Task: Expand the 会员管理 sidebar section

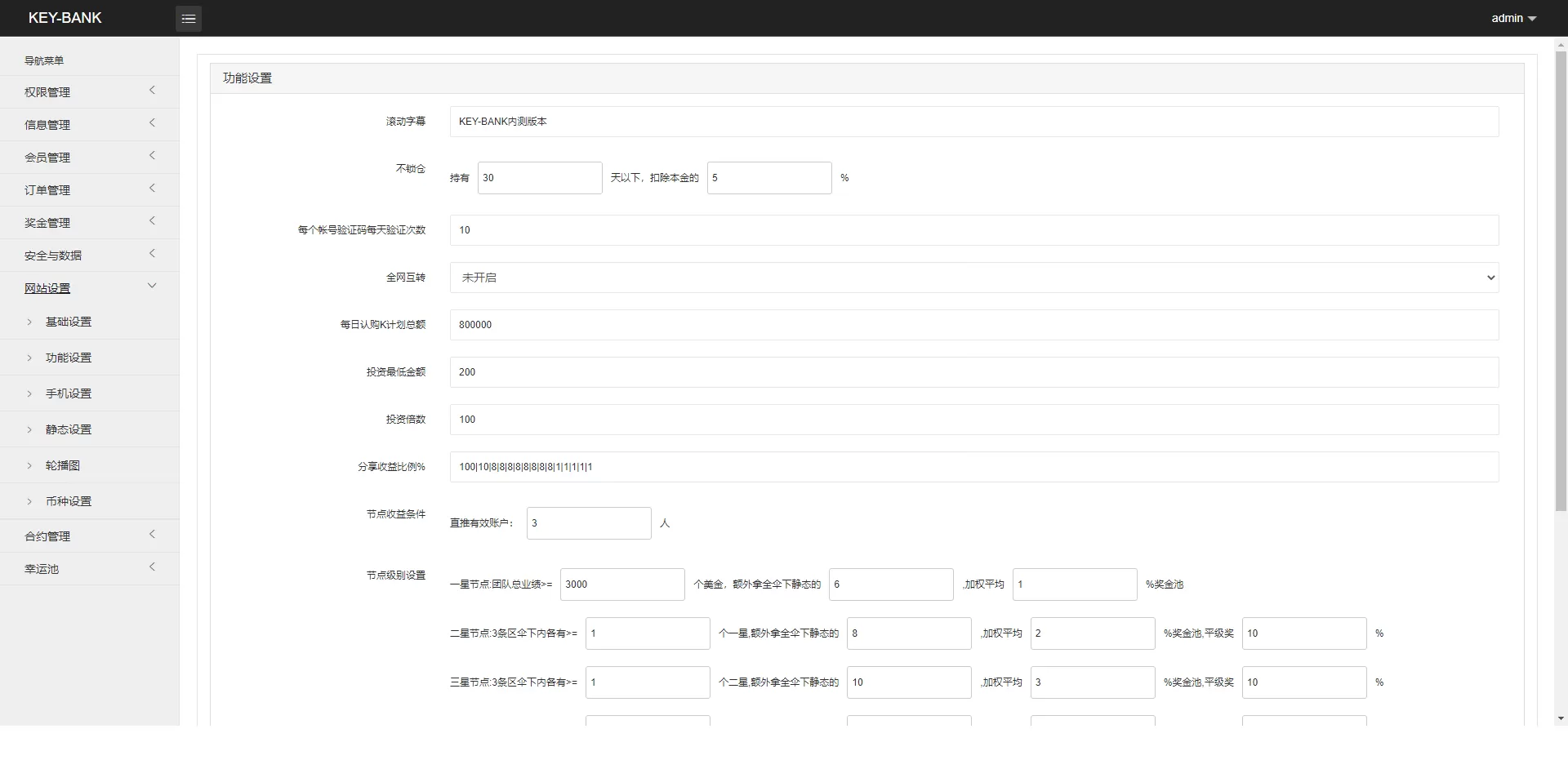Action: point(90,157)
